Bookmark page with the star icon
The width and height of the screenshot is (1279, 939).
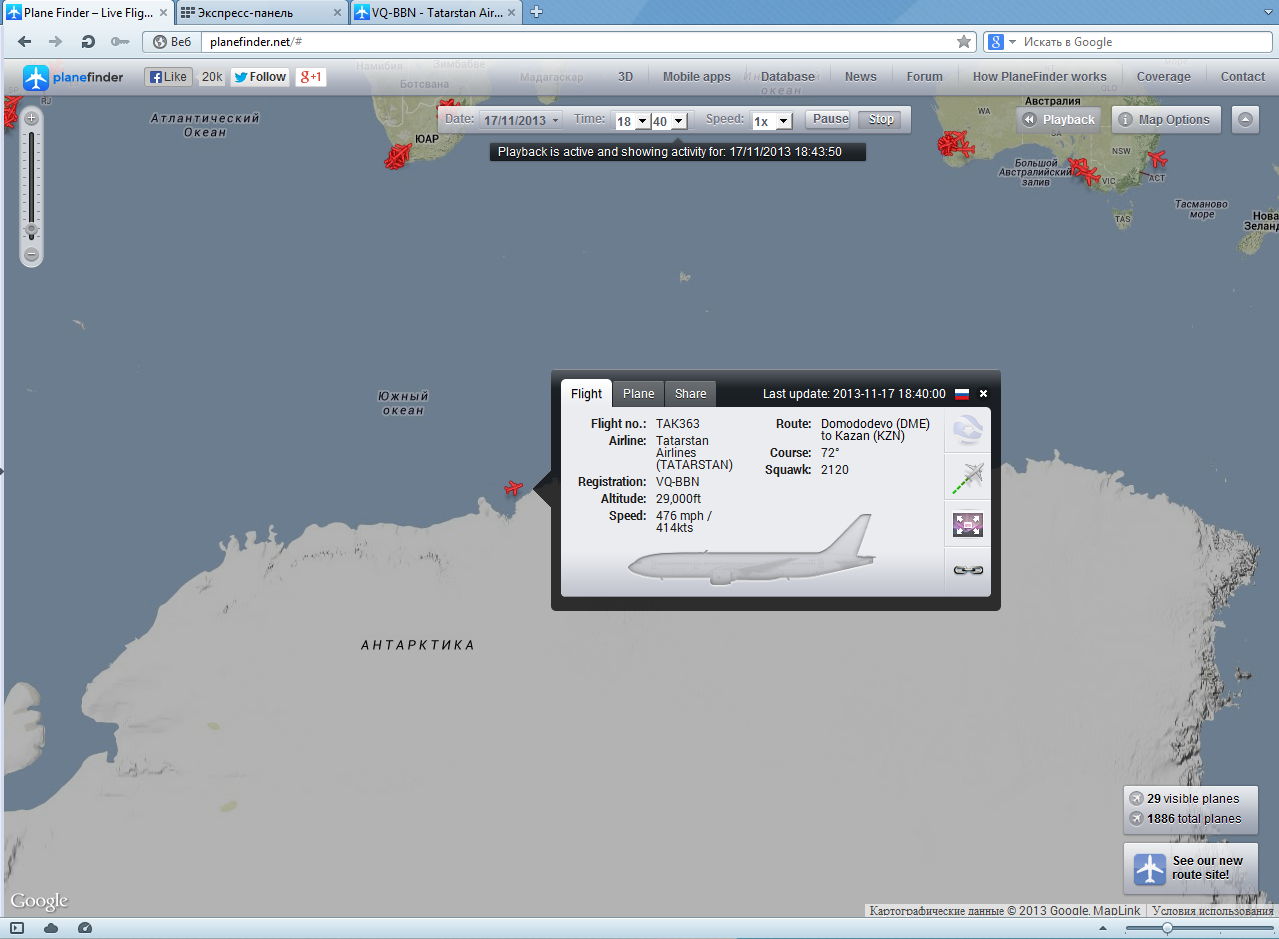coord(963,42)
